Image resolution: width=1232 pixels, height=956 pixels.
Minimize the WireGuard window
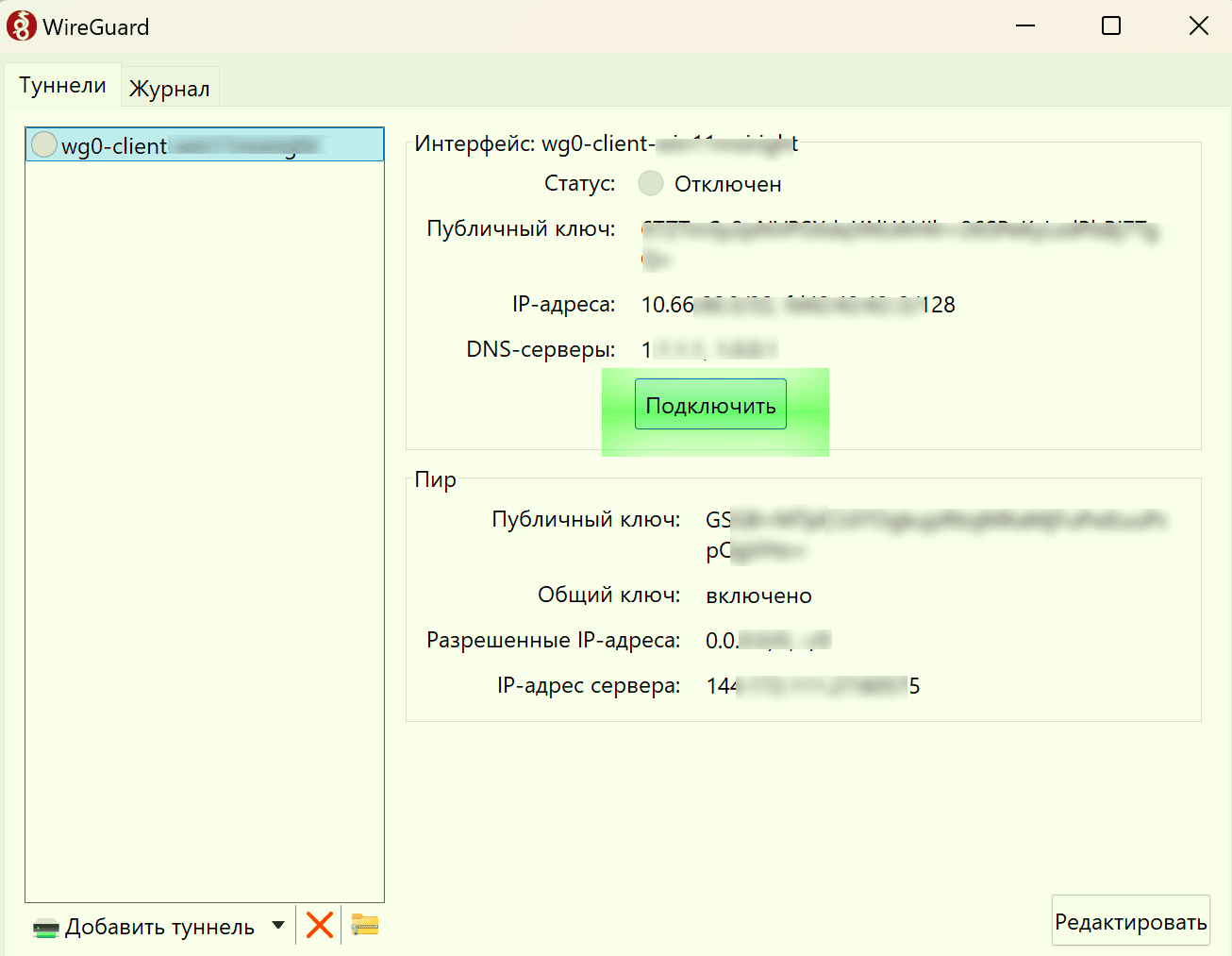click(x=1025, y=25)
